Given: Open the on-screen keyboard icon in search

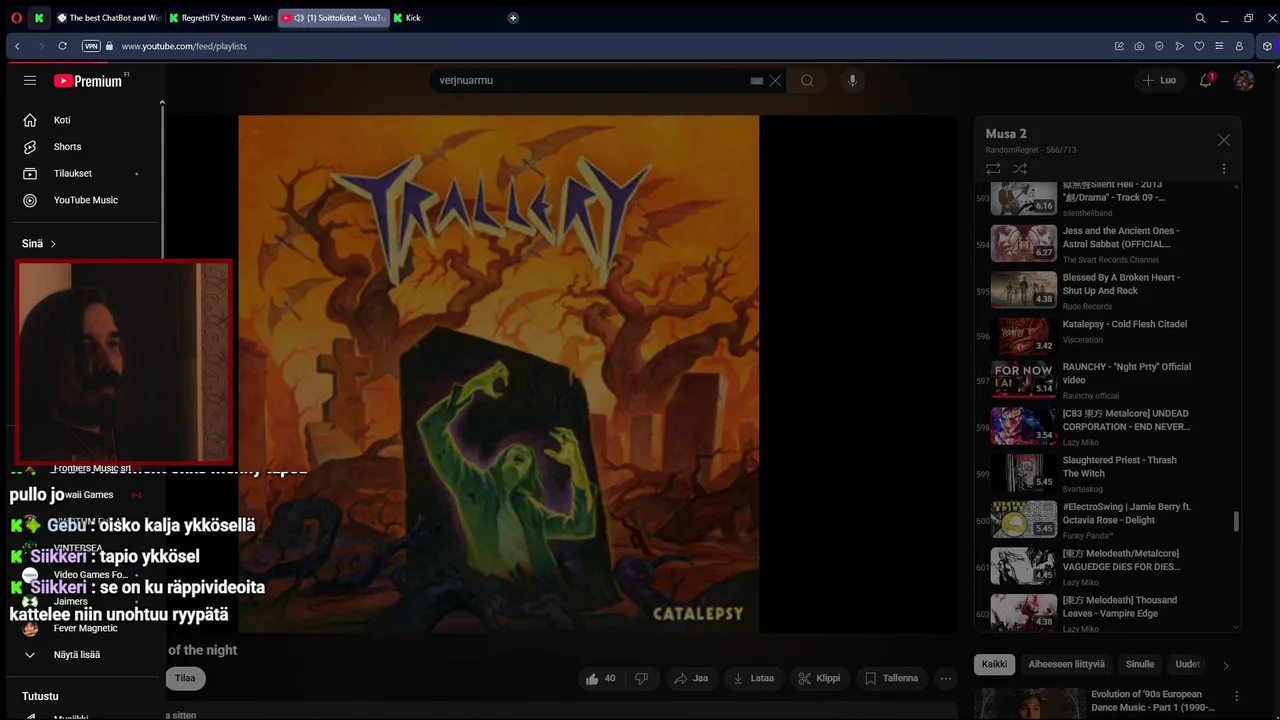Looking at the screenshot, I should (757, 81).
